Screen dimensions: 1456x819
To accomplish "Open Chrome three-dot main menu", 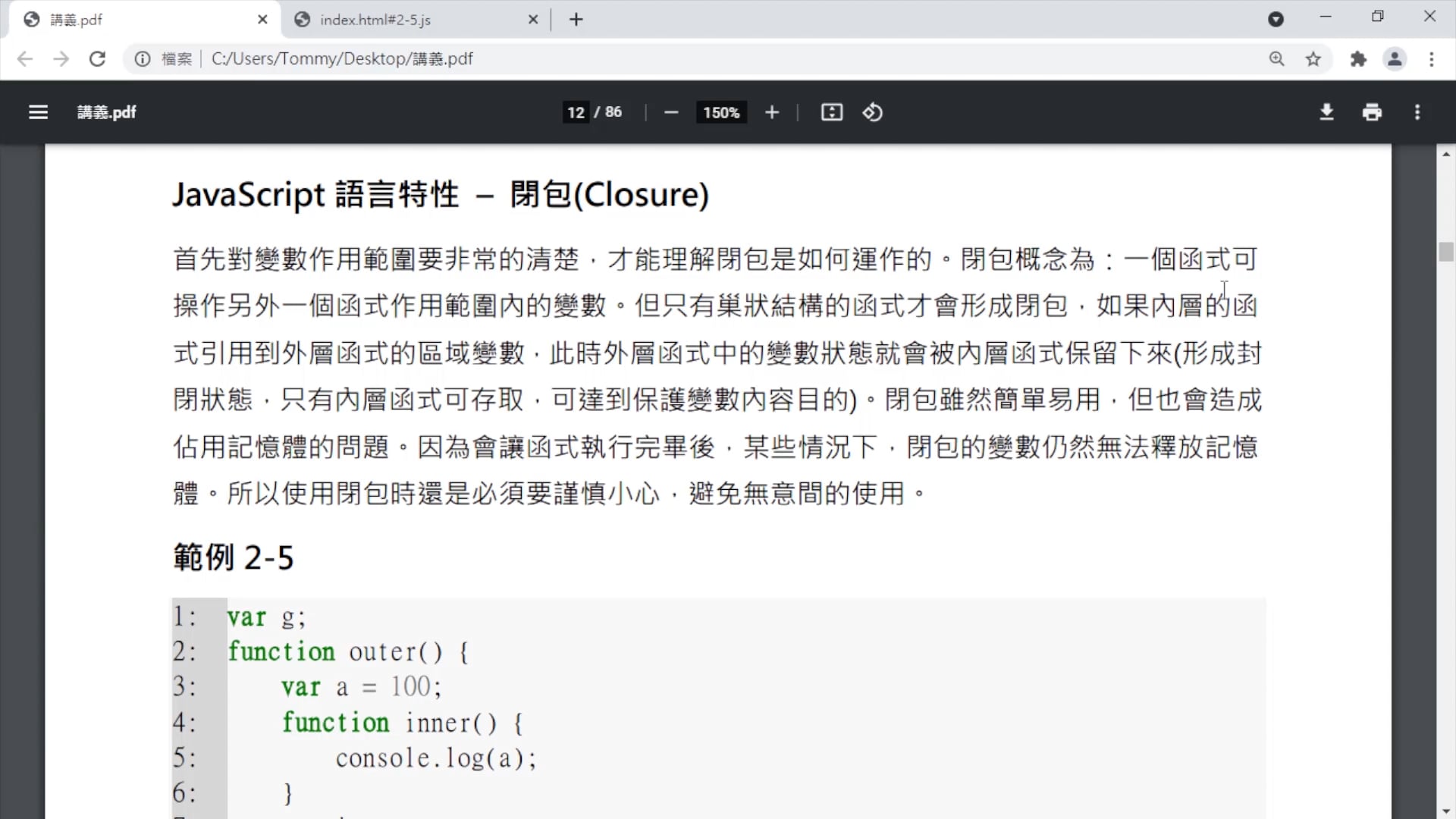I will click(1431, 59).
